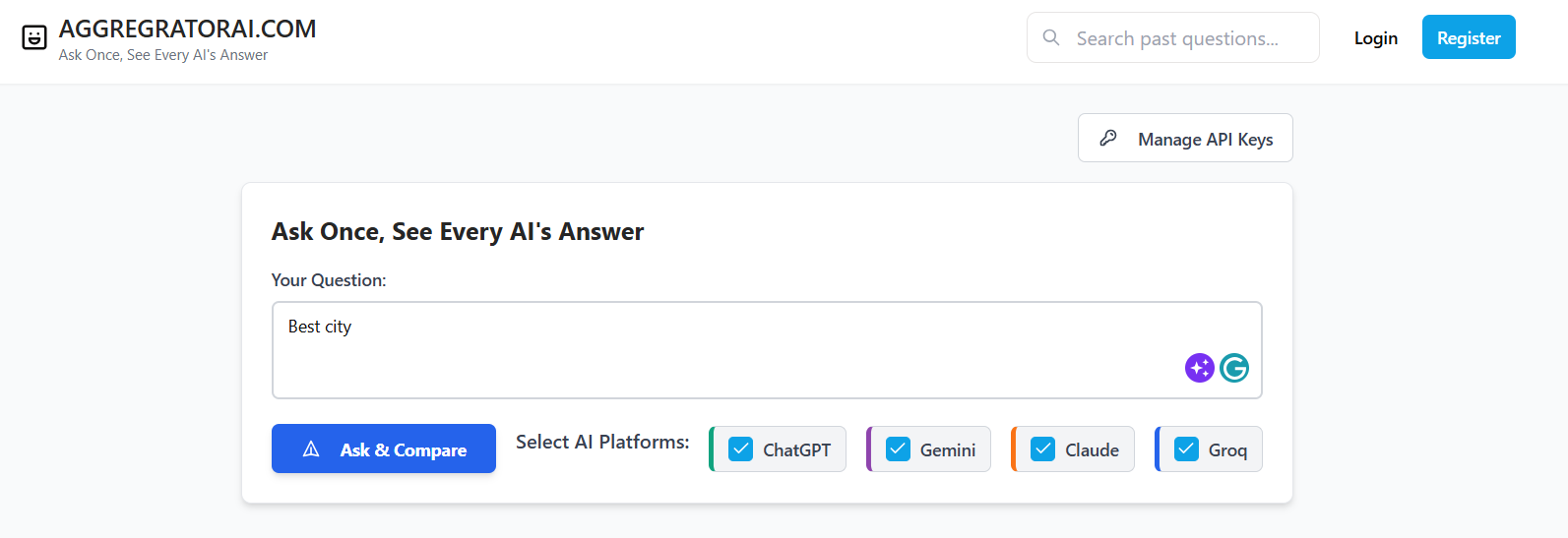This screenshot has height=538, width=1568.
Task: Click the purple sparkle AI assistant icon
Action: coord(1199,368)
